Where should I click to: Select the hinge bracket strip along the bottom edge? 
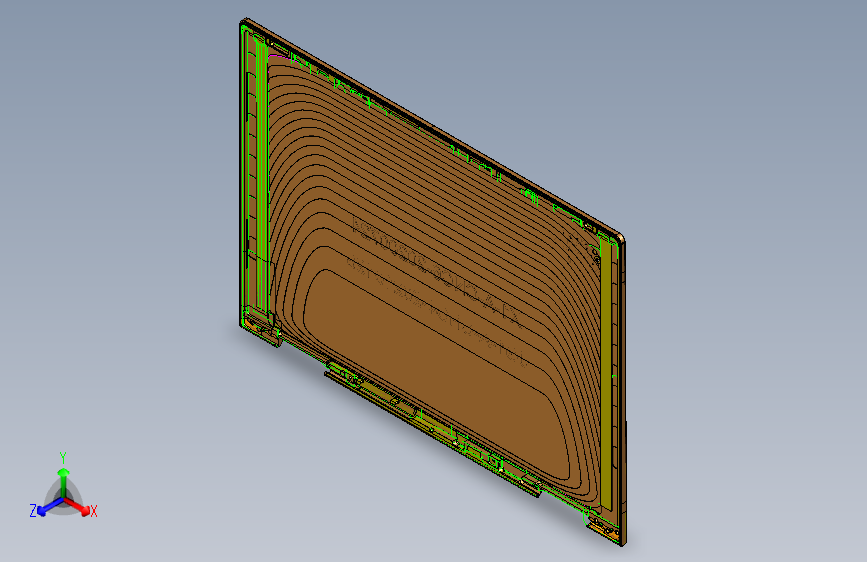coord(432,428)
